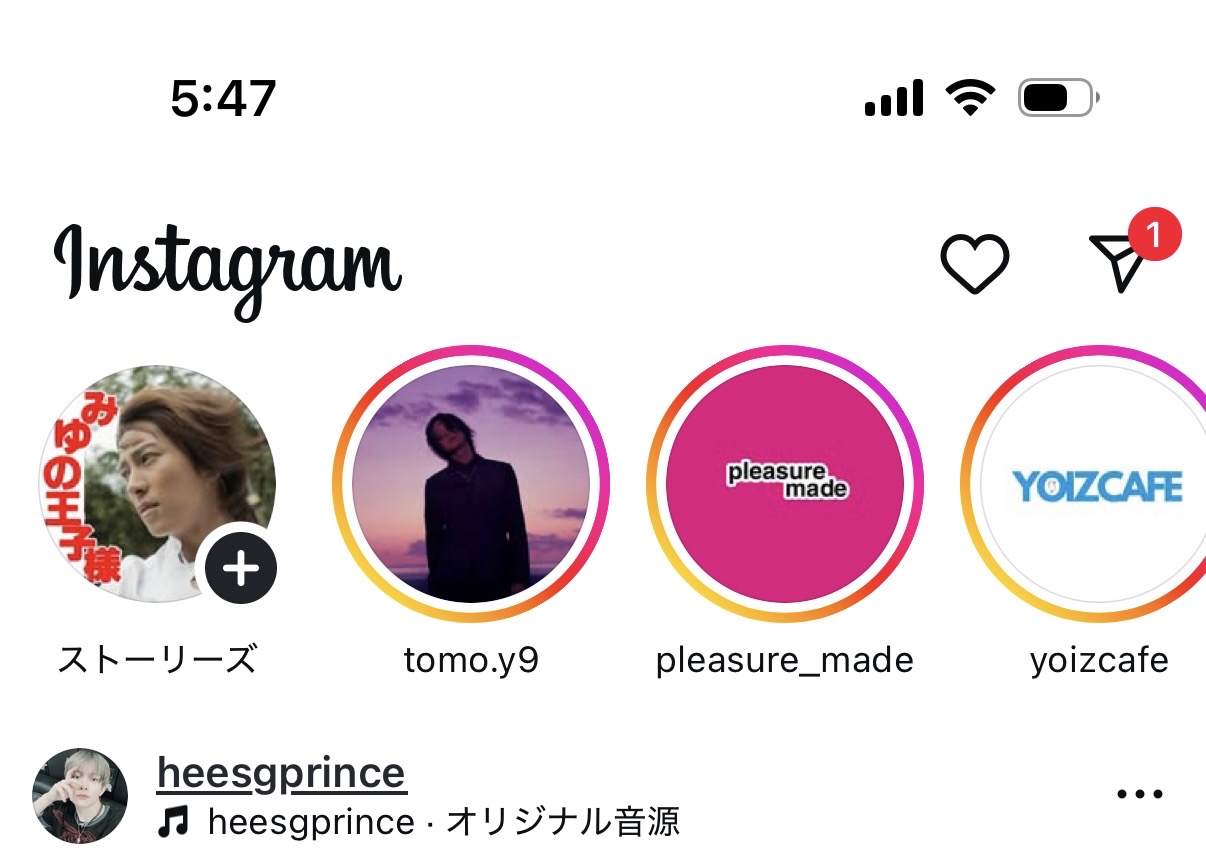
Task: Open your own story avatar
Action: 155,483
